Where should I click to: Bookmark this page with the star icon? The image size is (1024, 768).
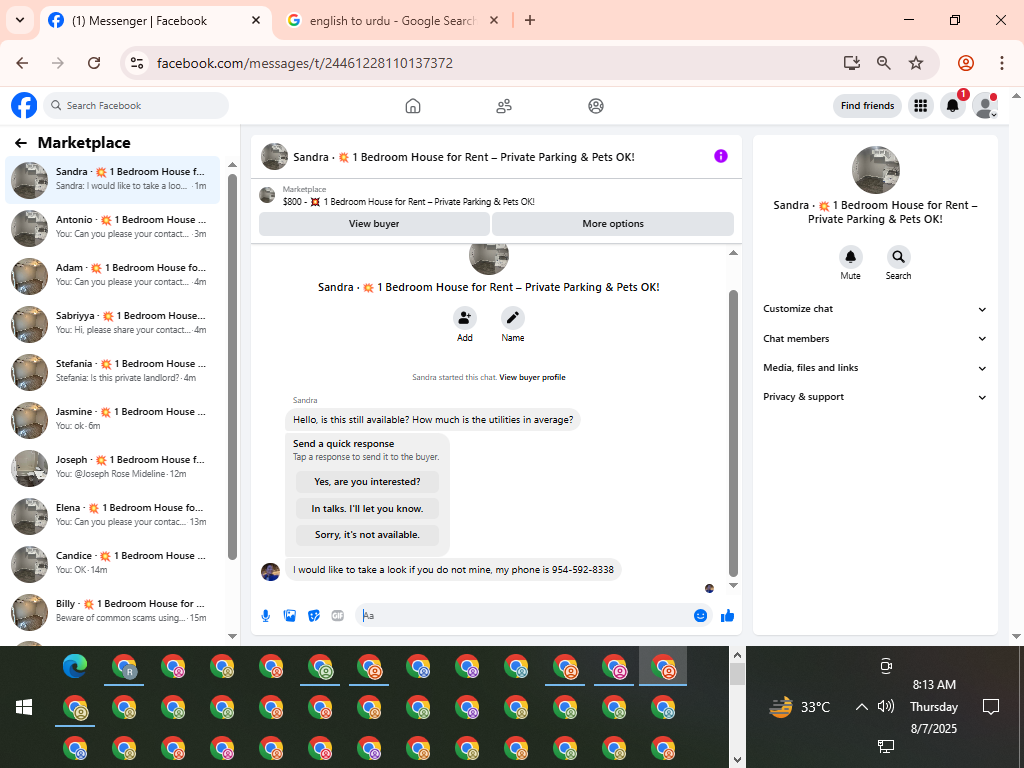tap(916, 63)
